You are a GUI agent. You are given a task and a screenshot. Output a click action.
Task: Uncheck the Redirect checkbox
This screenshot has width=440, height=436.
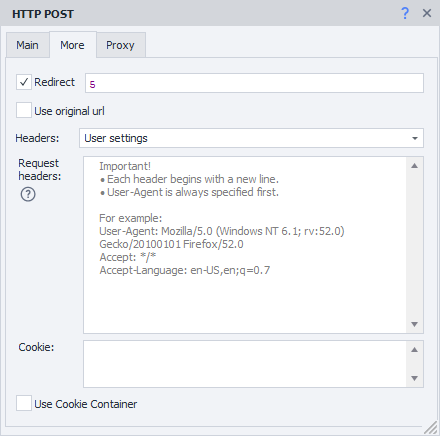pyautogui.click(x=24, y=82)
